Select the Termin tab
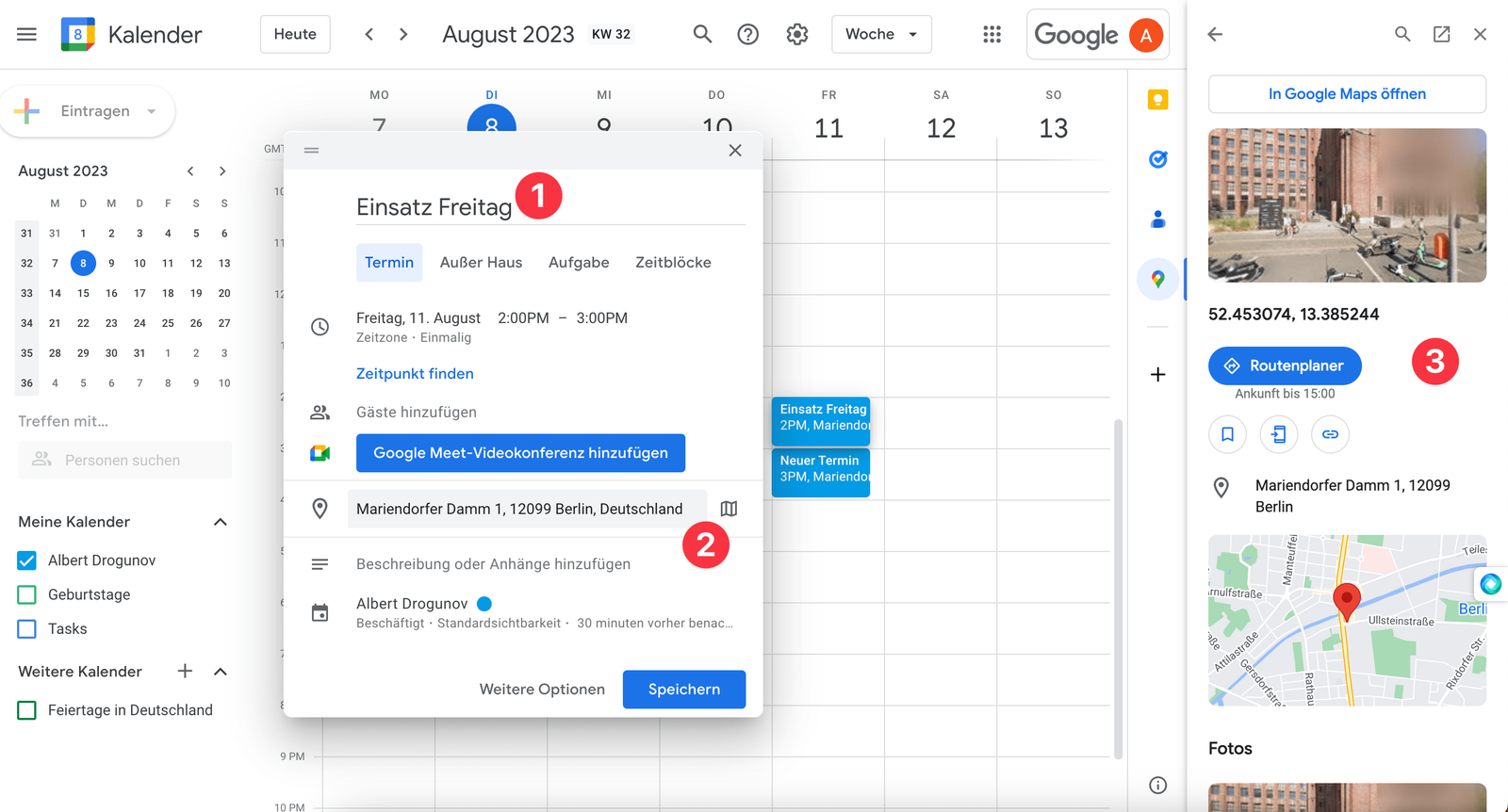 tap(389, 263)
